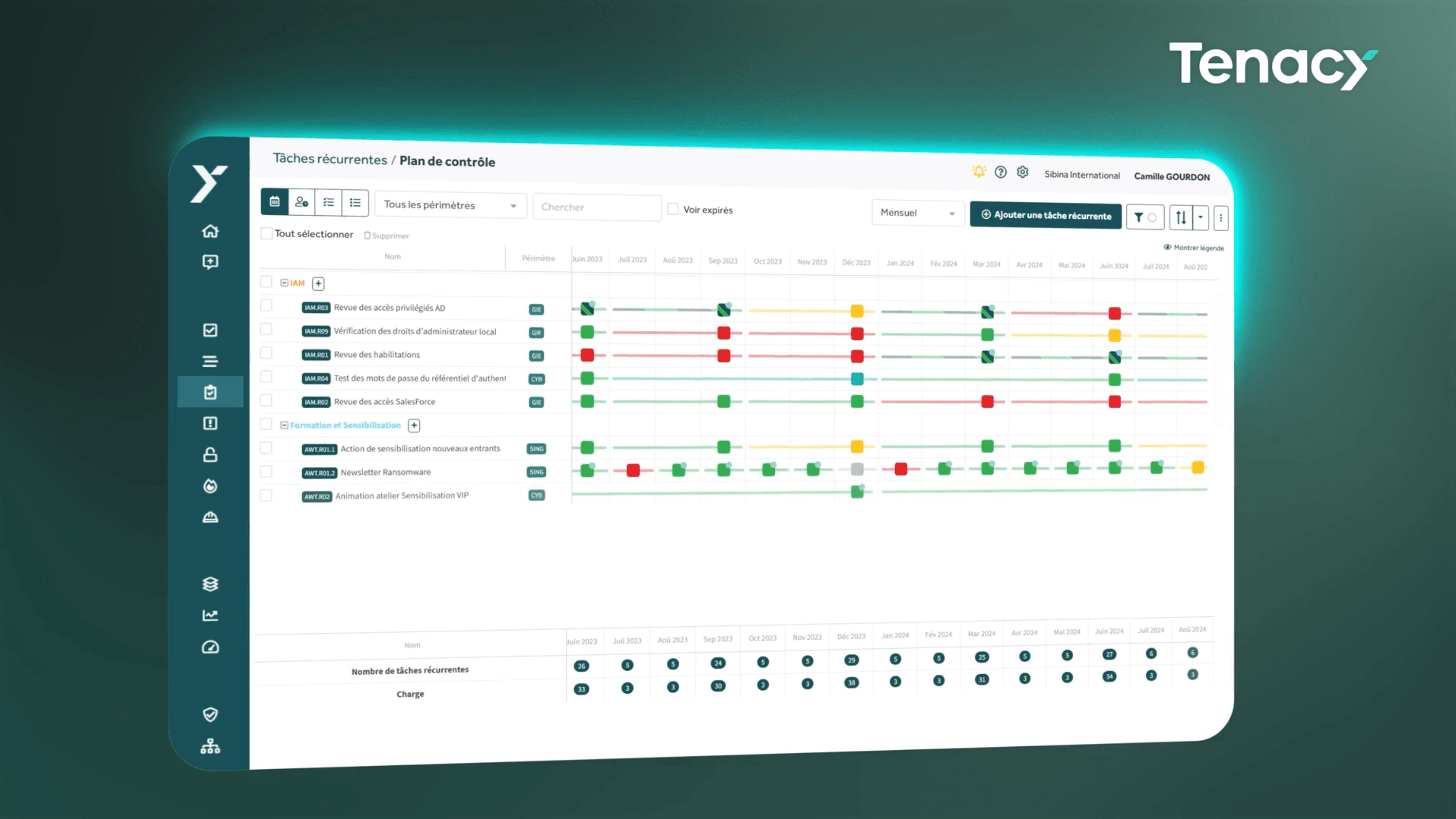The width and height of the screenshot is (1456, 819).
Task: Switch to the assignee view icon
Action: coord(301,202)
